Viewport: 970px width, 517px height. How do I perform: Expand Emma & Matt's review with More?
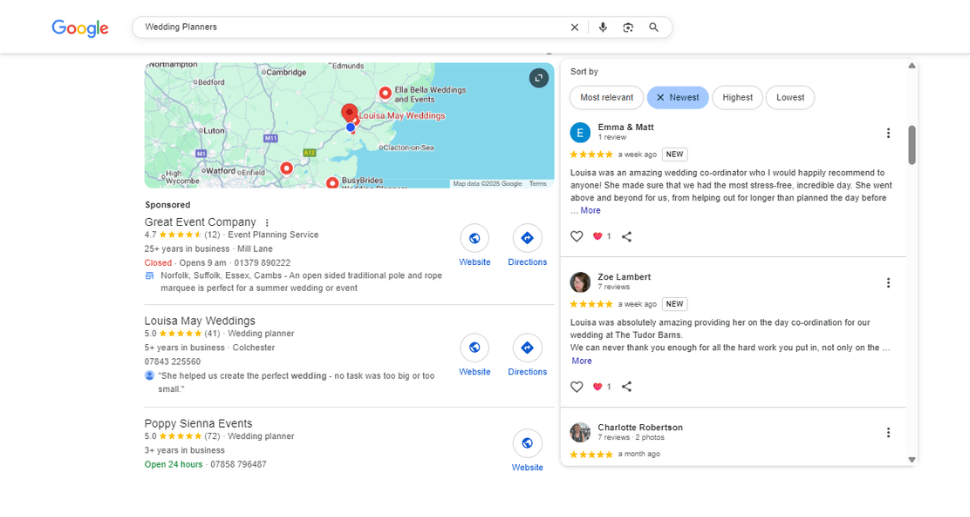pos(590,210)
